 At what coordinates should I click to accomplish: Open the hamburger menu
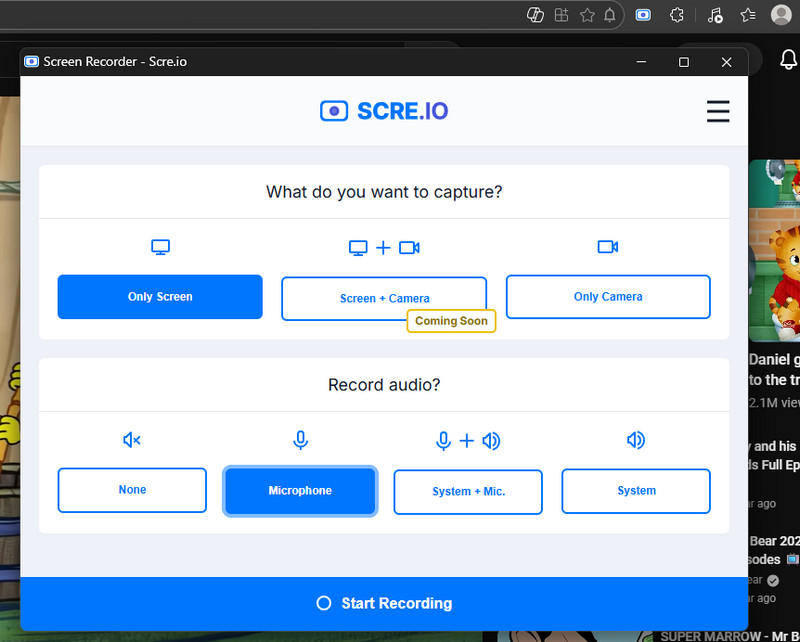[718, 111]
